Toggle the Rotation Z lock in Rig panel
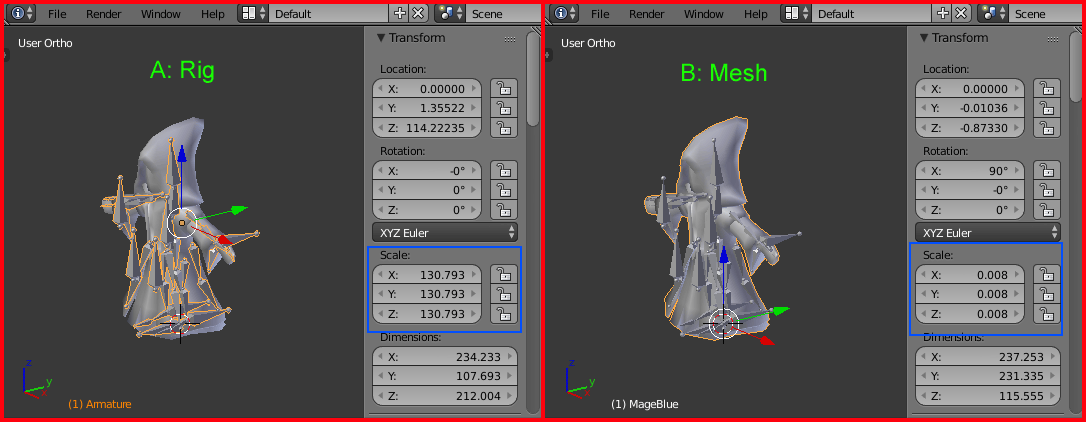This screenshot has height=422, width=1086. (504, 209)
